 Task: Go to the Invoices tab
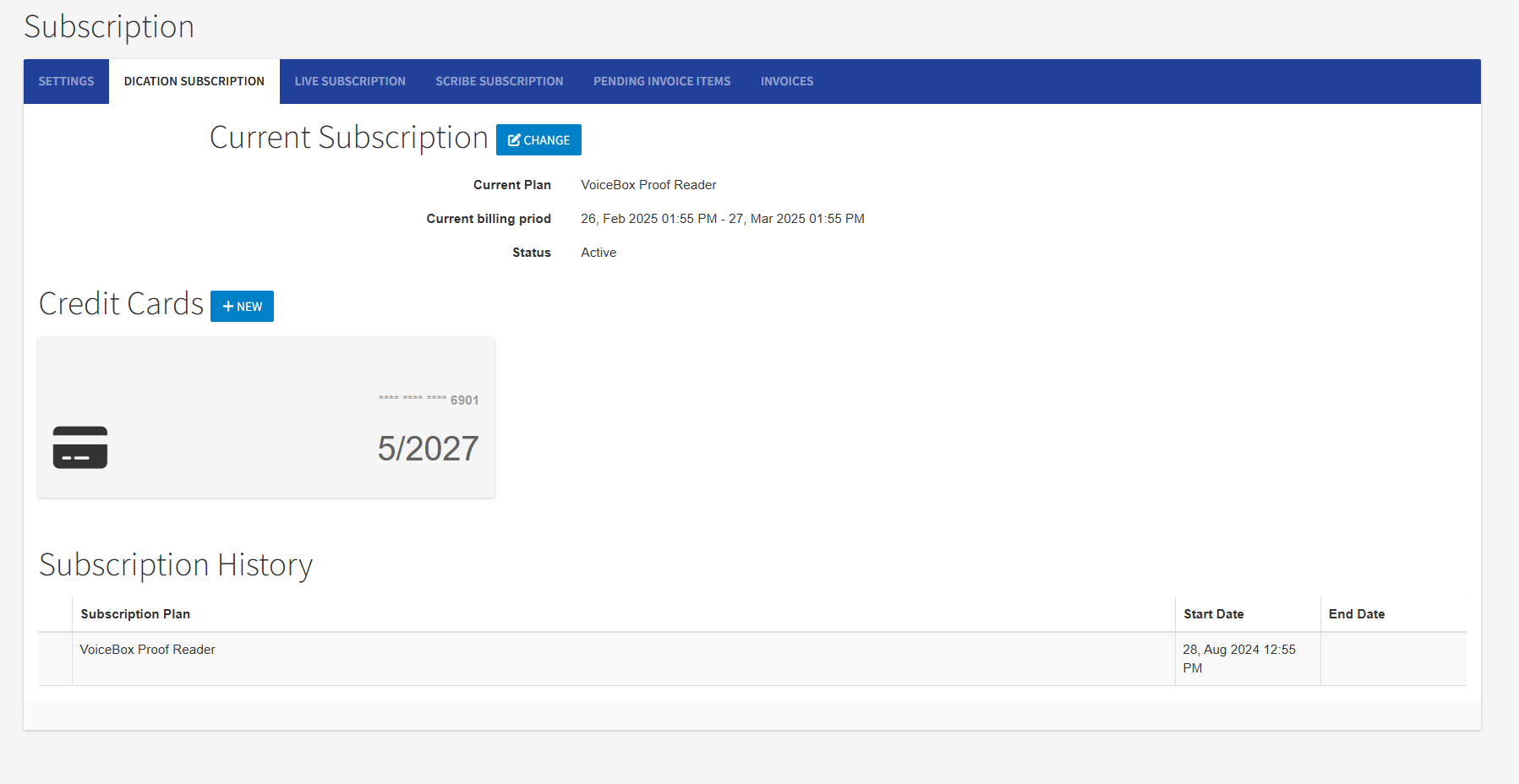787,81
